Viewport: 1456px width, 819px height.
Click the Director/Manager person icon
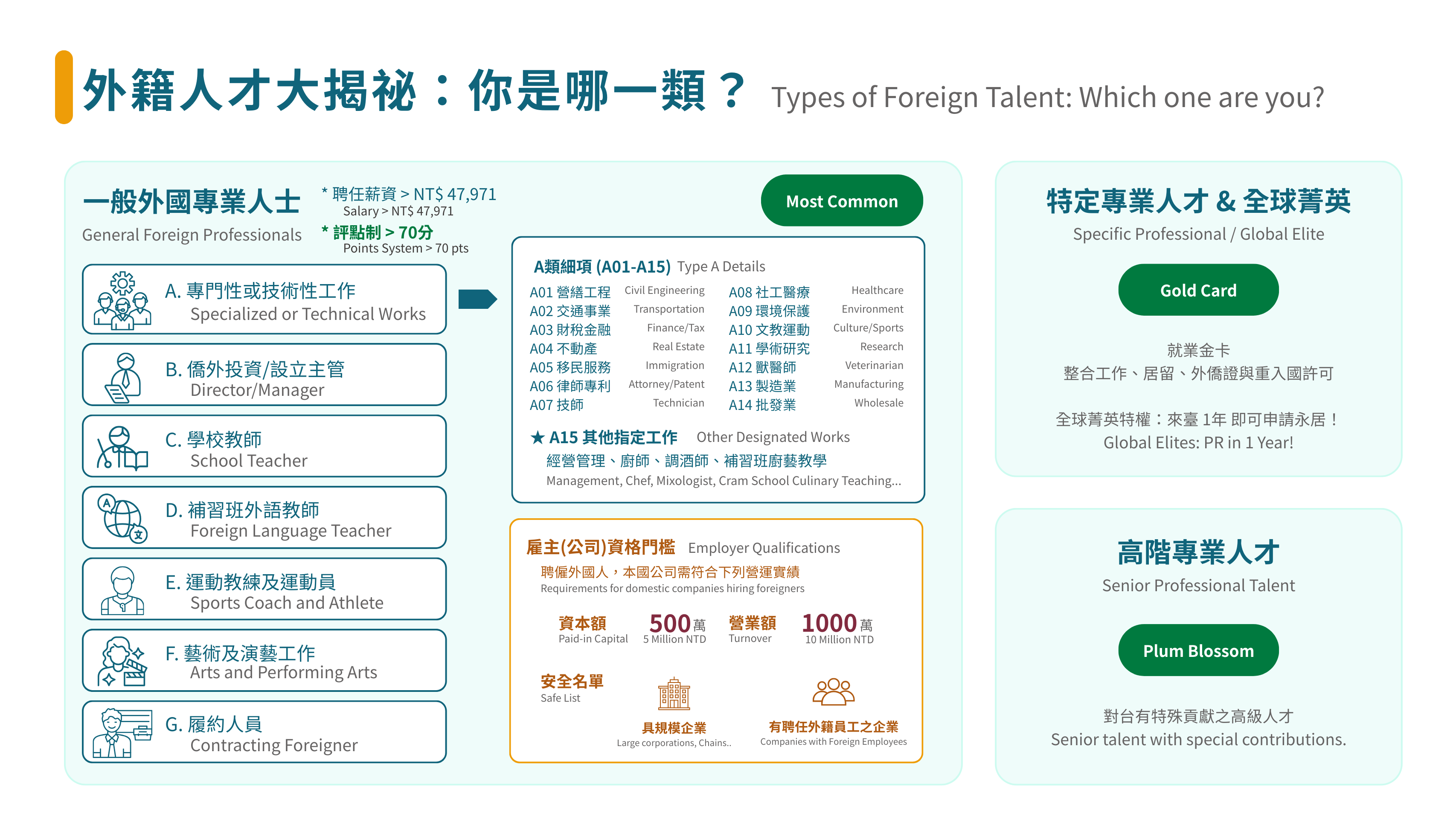coord(123,377)
